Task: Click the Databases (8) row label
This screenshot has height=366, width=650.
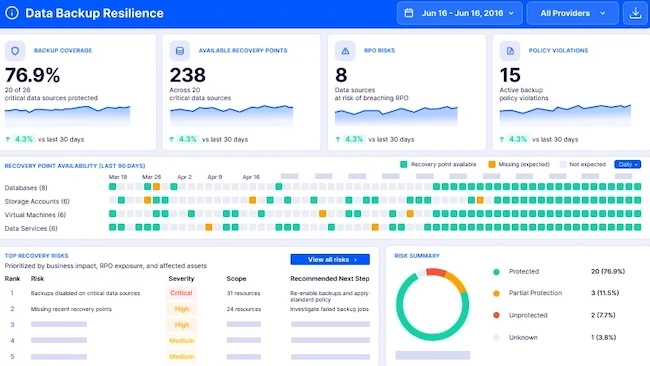Action: click(x=26, y=188)
